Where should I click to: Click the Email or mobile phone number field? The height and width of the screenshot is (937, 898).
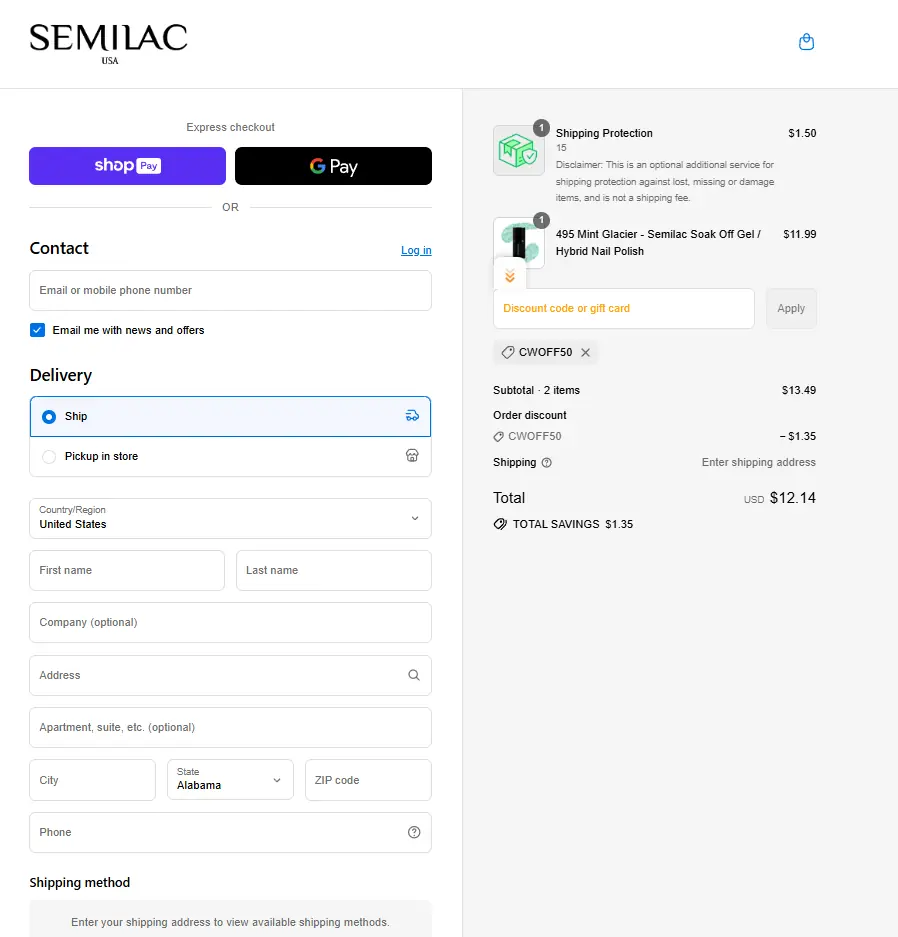(230, 290)
